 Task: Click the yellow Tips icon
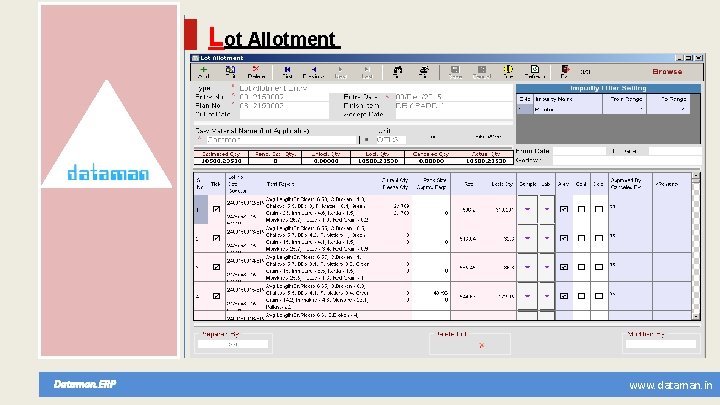coord(508,69)
